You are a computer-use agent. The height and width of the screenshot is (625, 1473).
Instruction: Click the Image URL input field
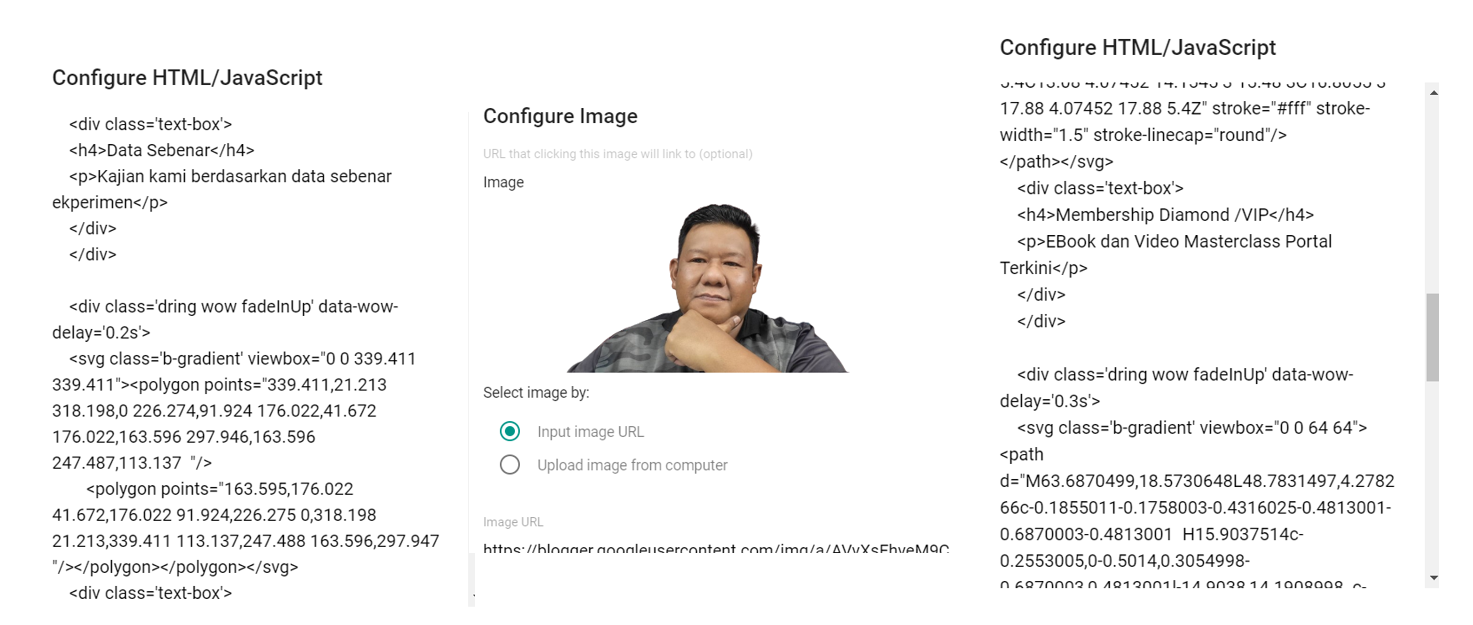pyautogui.click(x=716, y=549)
